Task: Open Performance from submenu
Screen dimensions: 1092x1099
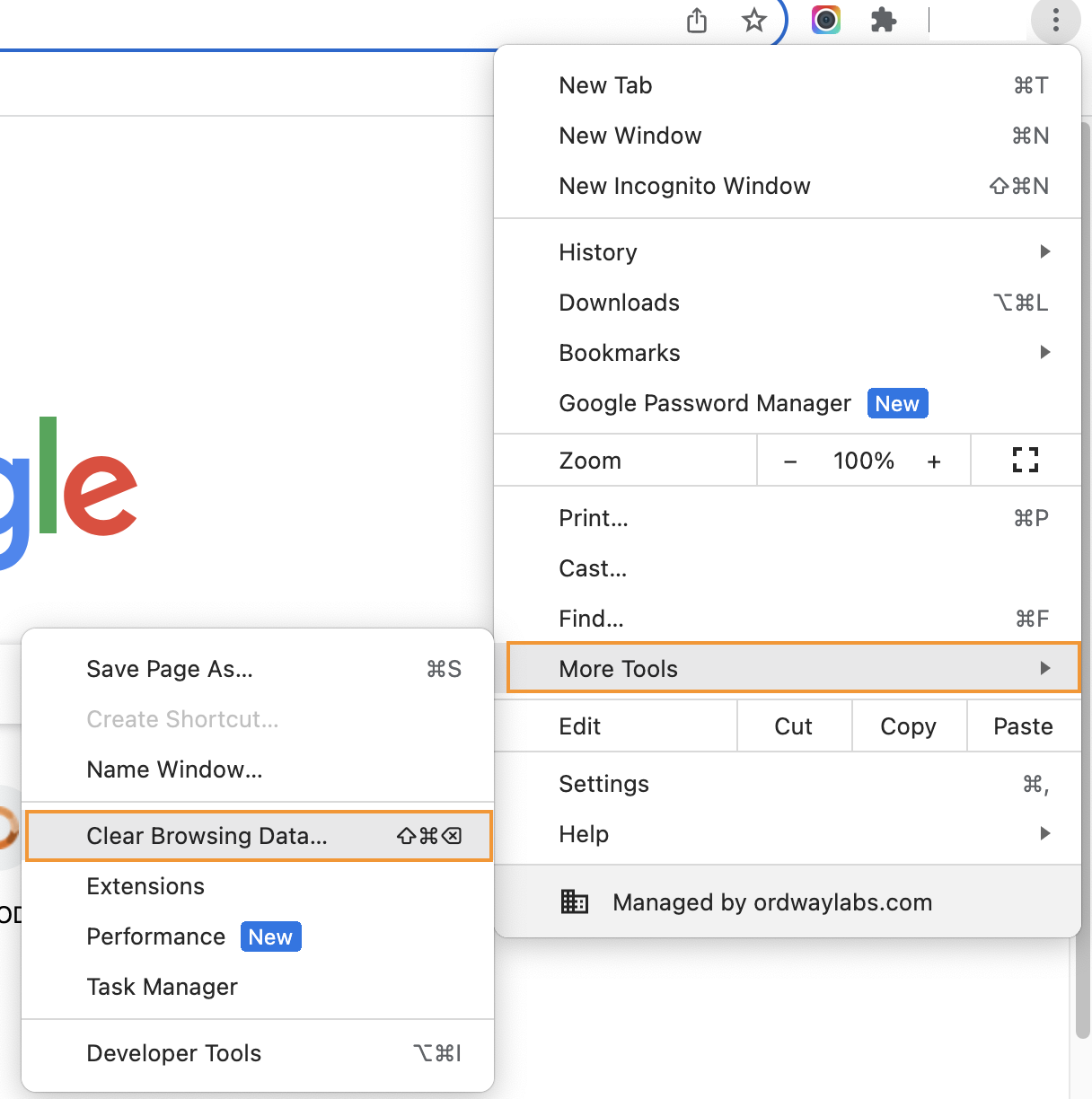Action: click(x=258, y=936)
